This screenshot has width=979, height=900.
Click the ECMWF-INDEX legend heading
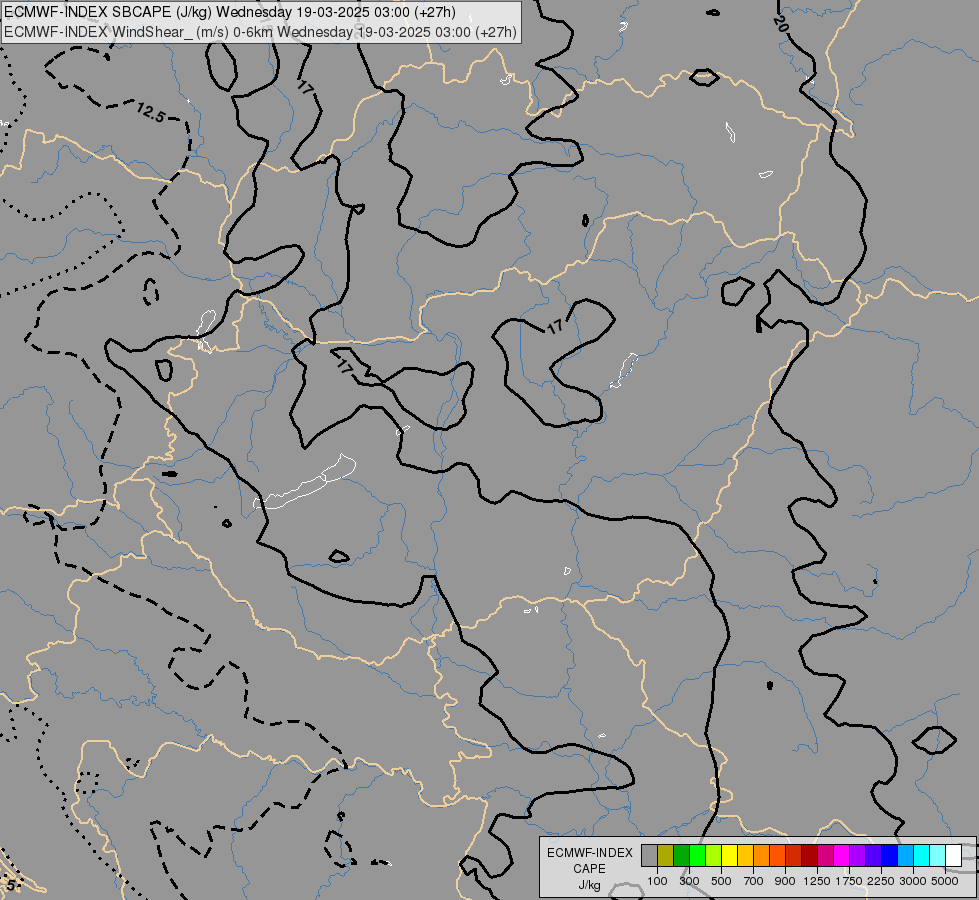589,853
